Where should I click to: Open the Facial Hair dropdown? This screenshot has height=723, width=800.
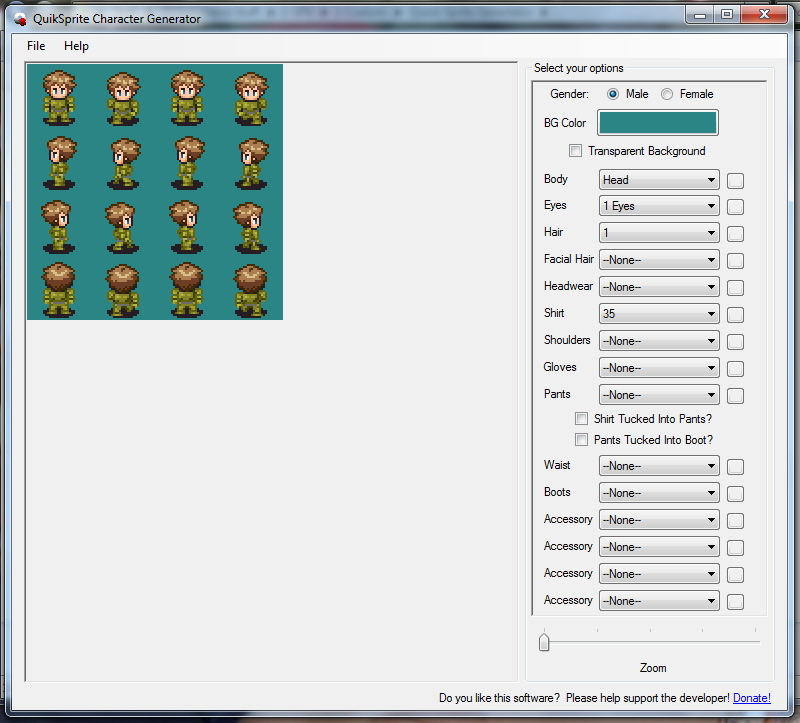658,260
